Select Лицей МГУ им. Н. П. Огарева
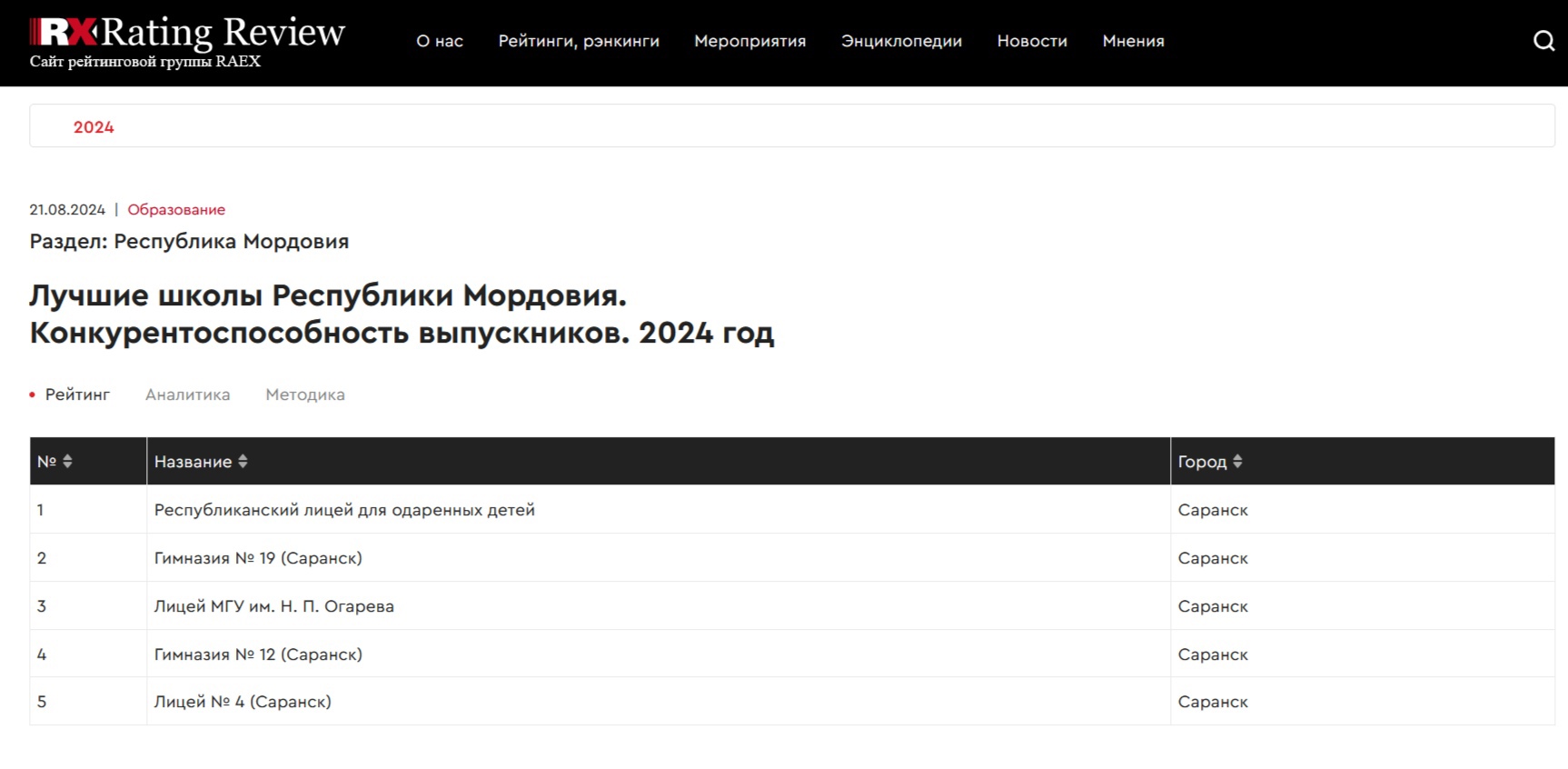1568x769 pixels. tap(274, 606)
